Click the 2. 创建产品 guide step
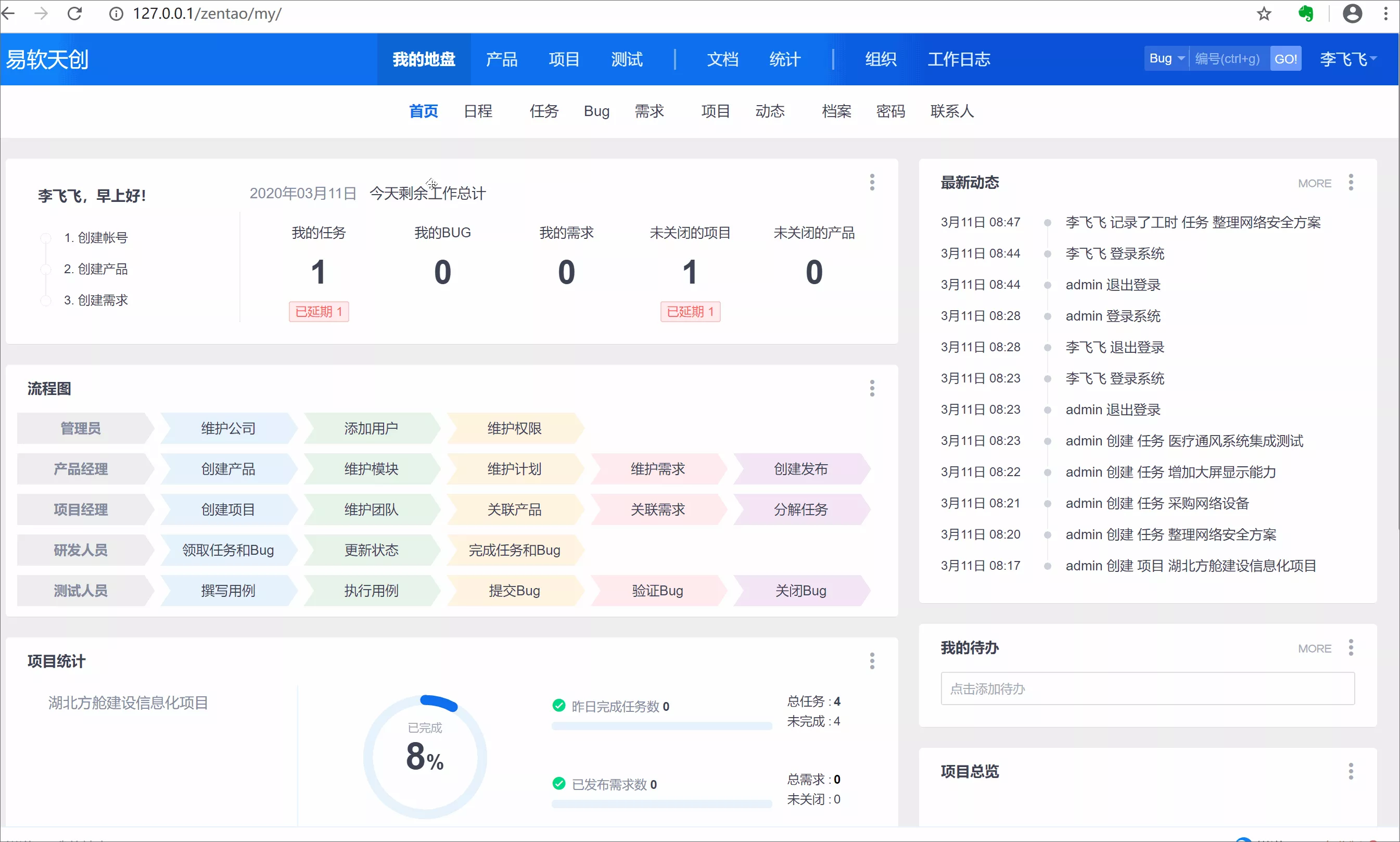 (95, 269)
